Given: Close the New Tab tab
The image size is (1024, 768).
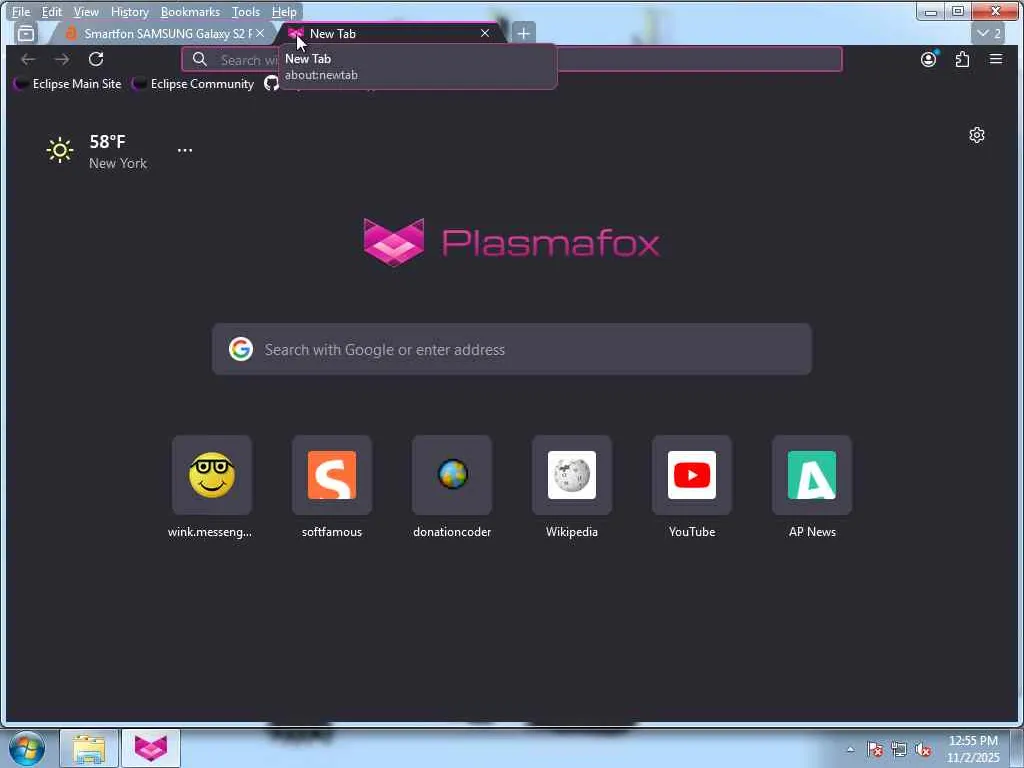Looking at the screenshot, I should pyautogui.click(x=485, y=33).
